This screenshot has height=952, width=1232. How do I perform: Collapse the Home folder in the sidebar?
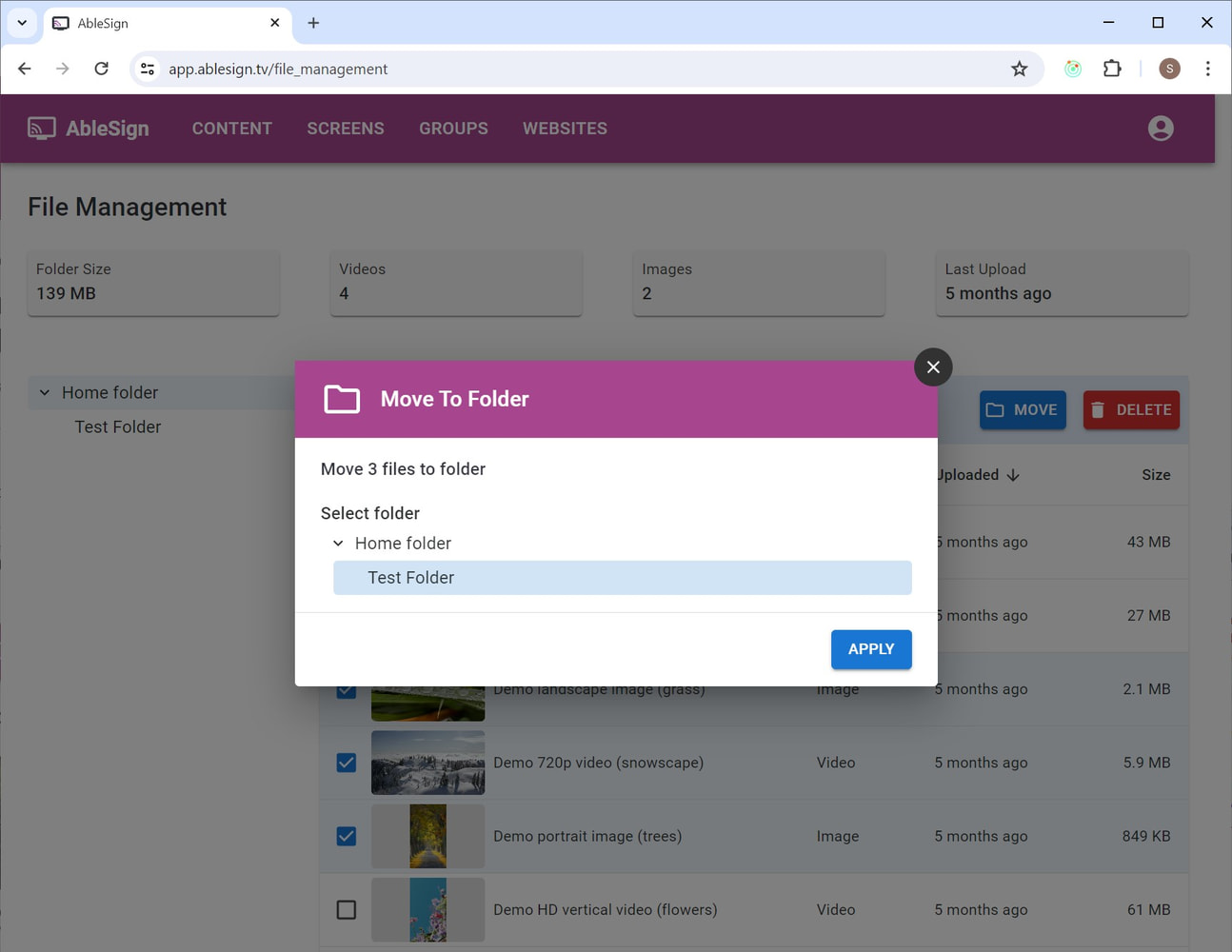point(44,392)
